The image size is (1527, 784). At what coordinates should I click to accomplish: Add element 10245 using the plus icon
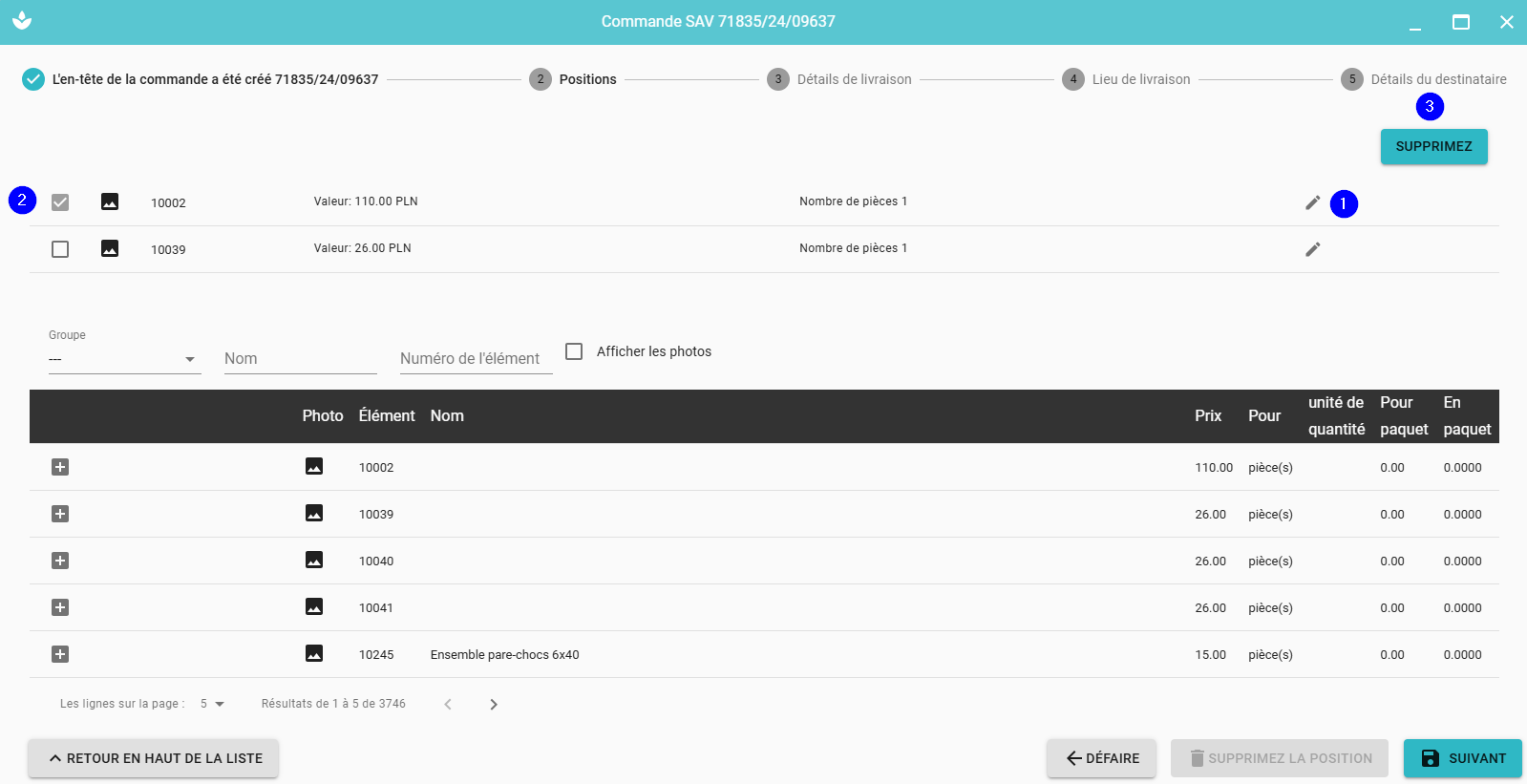tap(60, 654)
